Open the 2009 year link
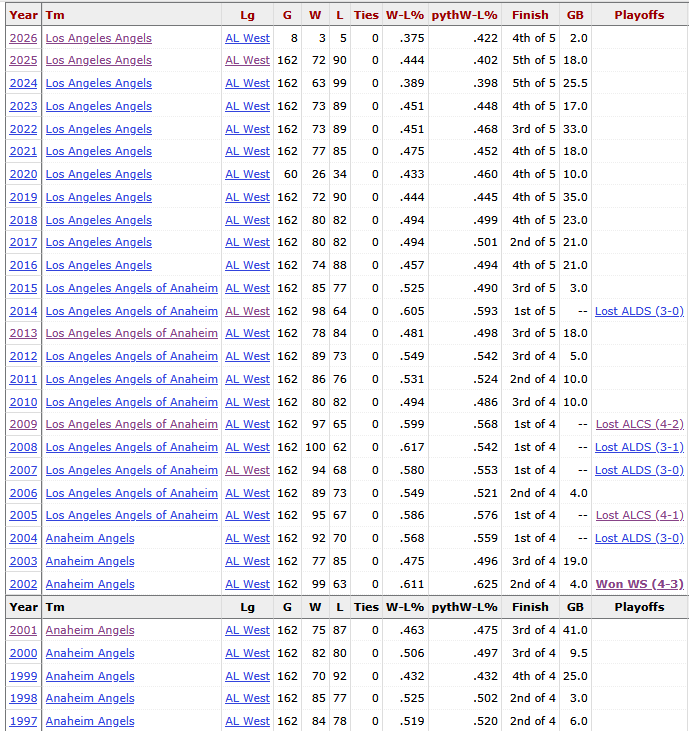Screen dimensions: 689x731 [23, 424]
